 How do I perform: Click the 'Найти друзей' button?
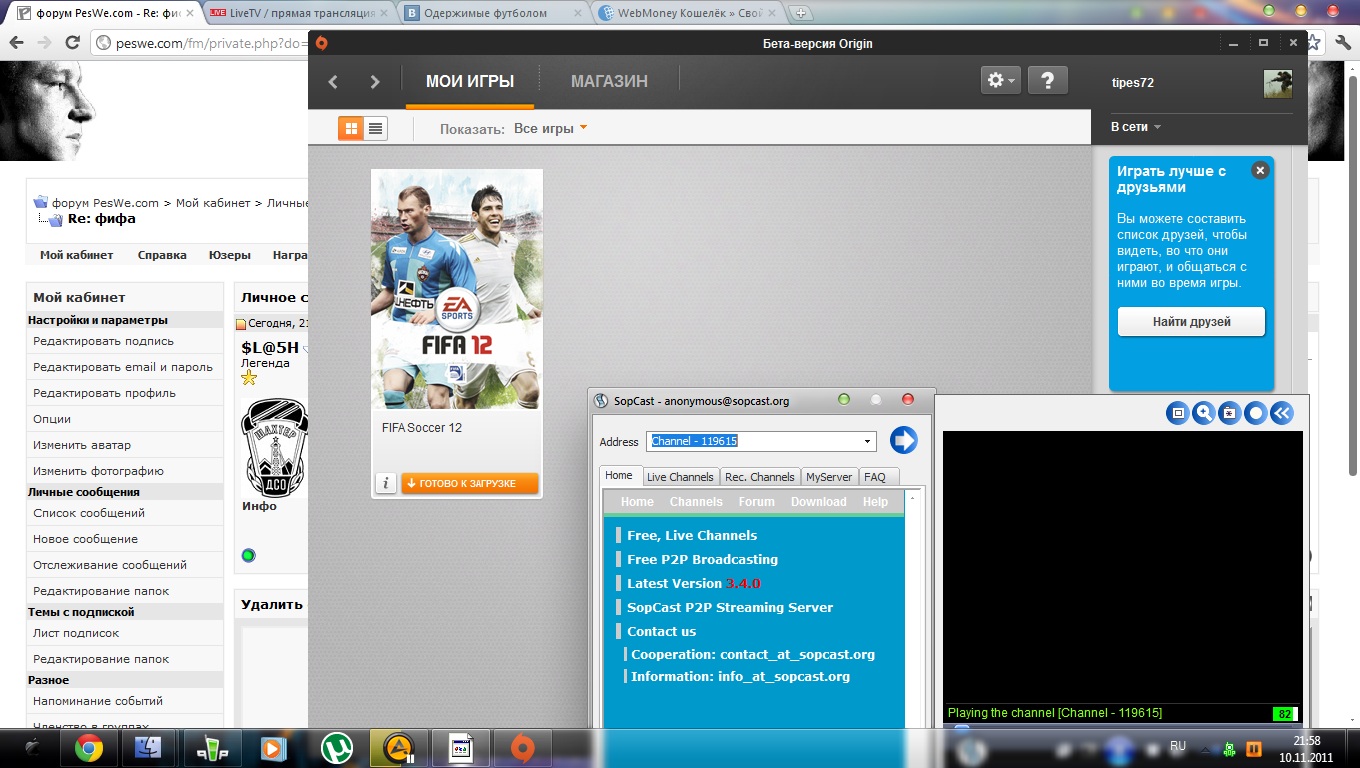coord(1191,322)
